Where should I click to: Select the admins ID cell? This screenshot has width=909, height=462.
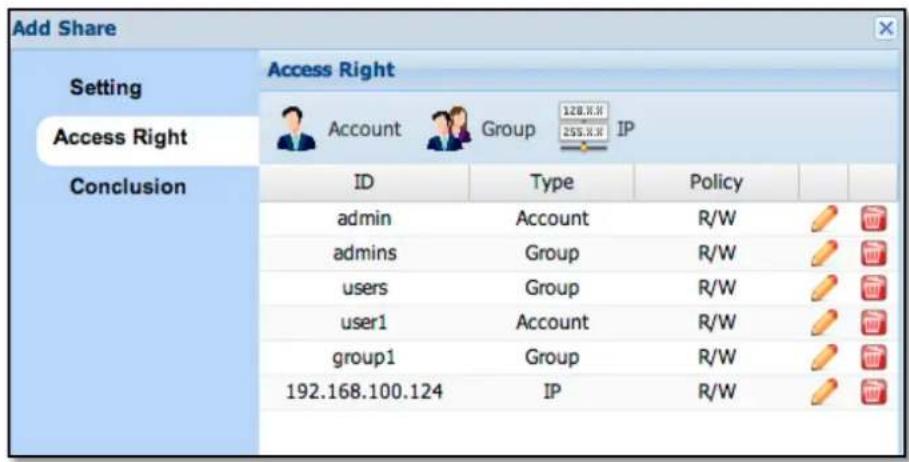364,253
